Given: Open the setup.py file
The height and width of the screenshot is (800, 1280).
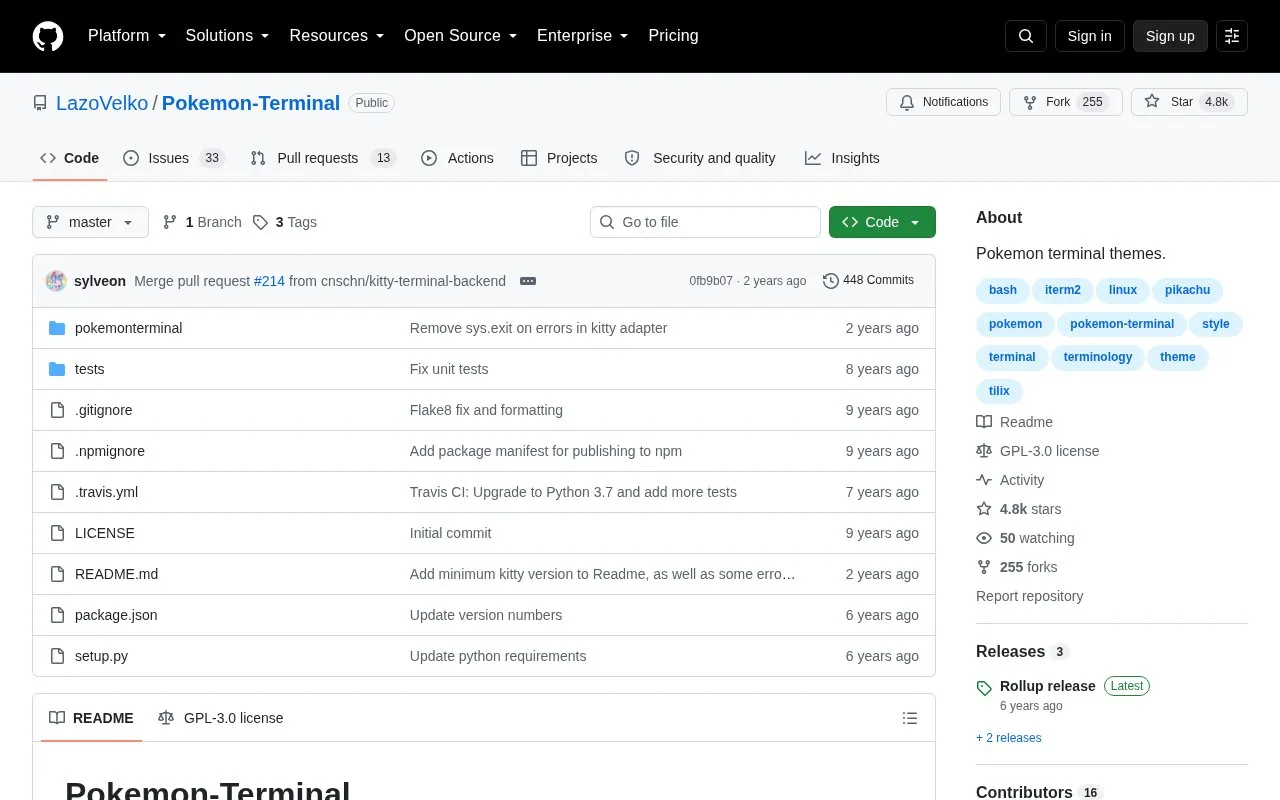Looking at the screenshot, I should [x=101, y=656].
